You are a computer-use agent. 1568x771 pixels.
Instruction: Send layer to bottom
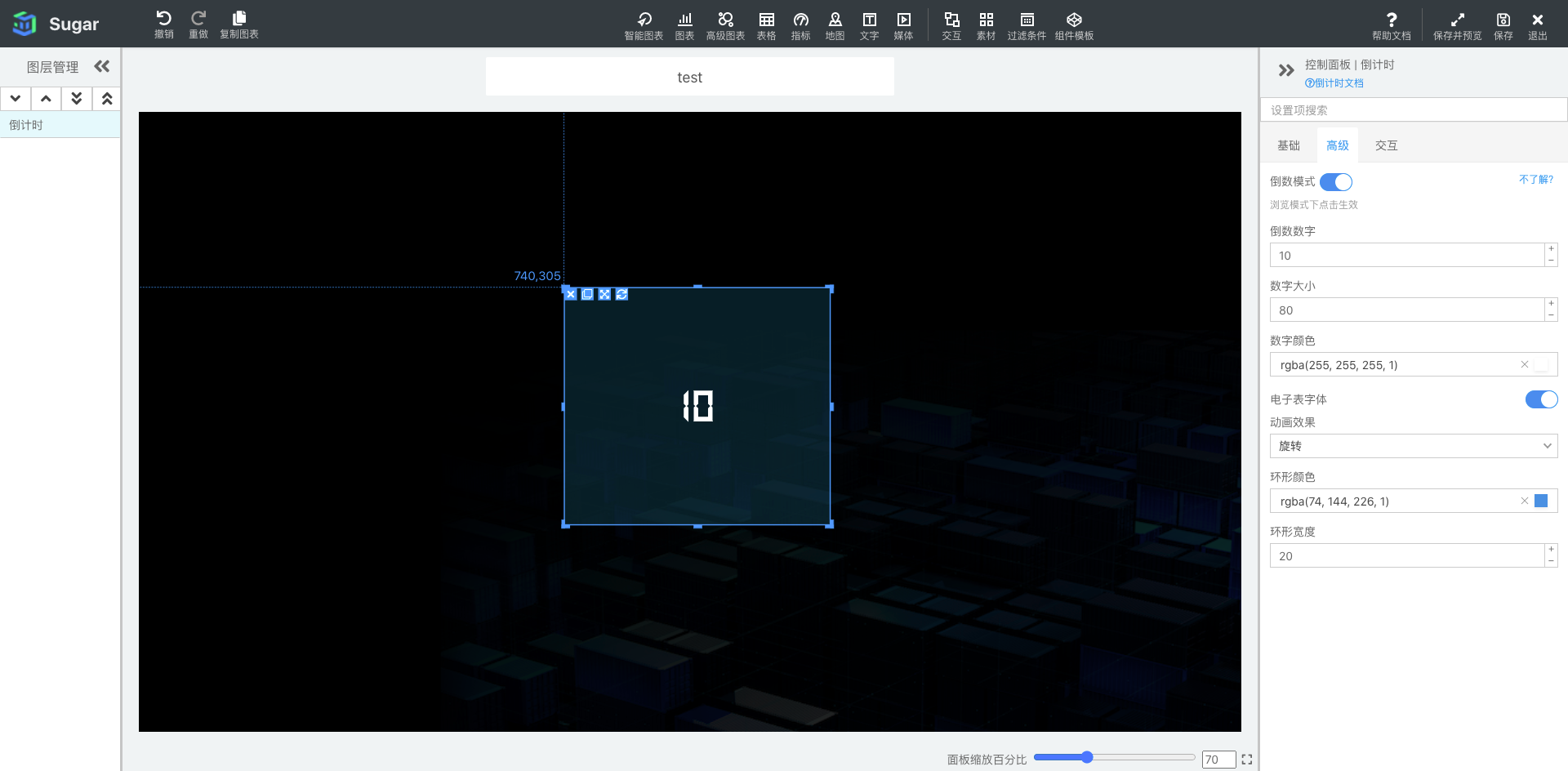click(x=76, y=99)
